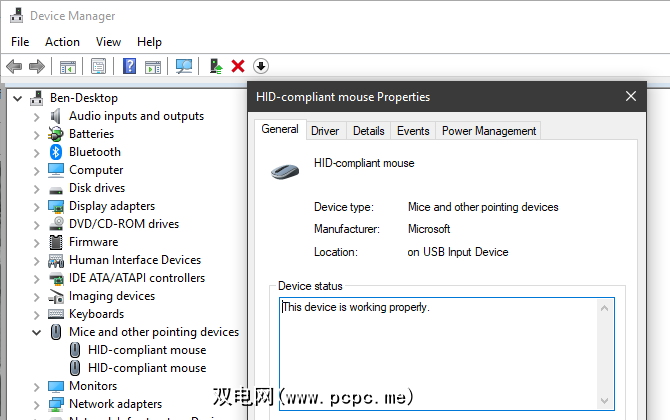The image size is (670, 420).
Task: Expand the Display adapters node
Action: (37, 206)
